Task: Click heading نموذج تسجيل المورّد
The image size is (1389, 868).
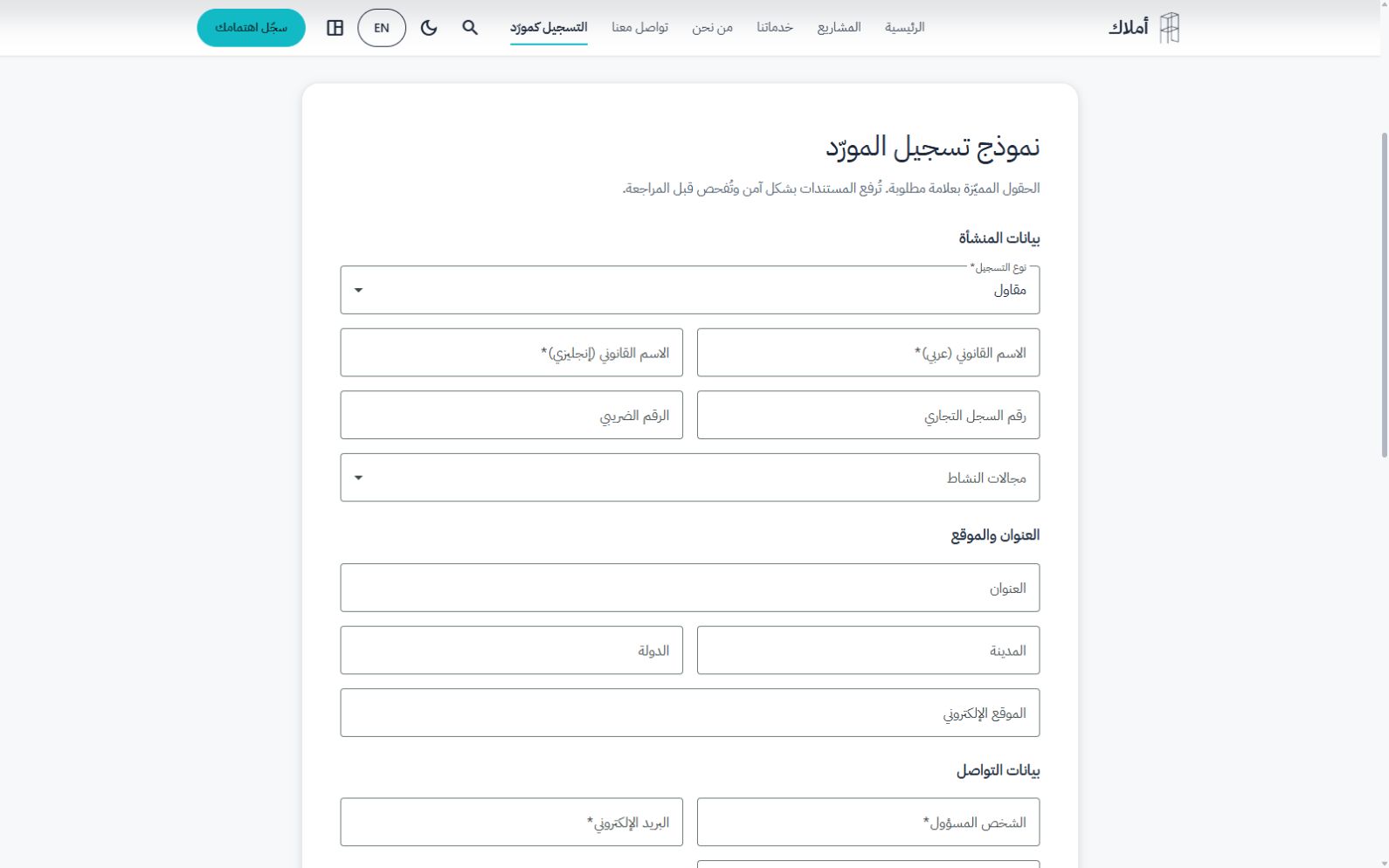Action: [933, 147]
